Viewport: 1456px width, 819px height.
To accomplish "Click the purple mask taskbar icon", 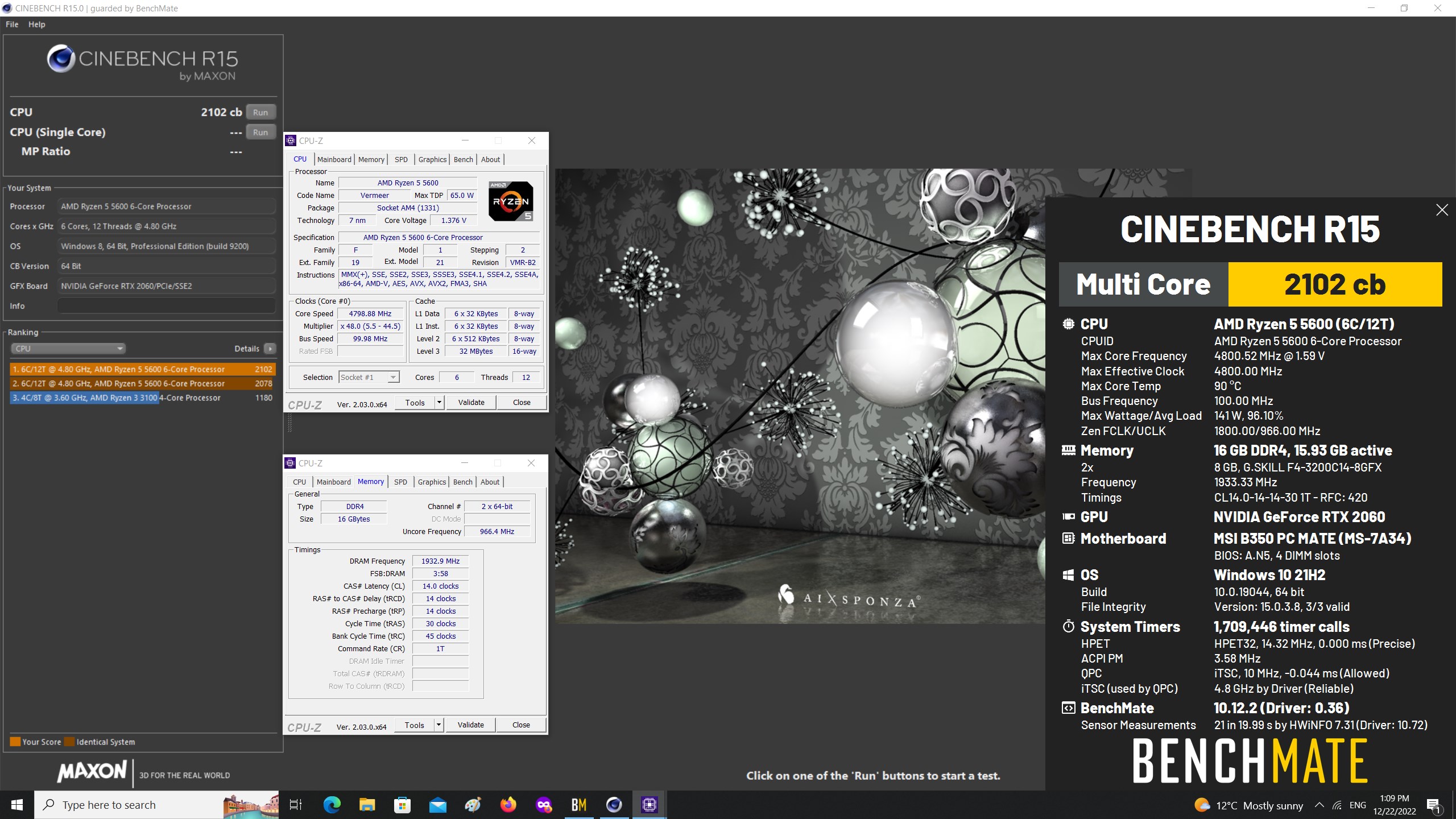I will [544, 805].
